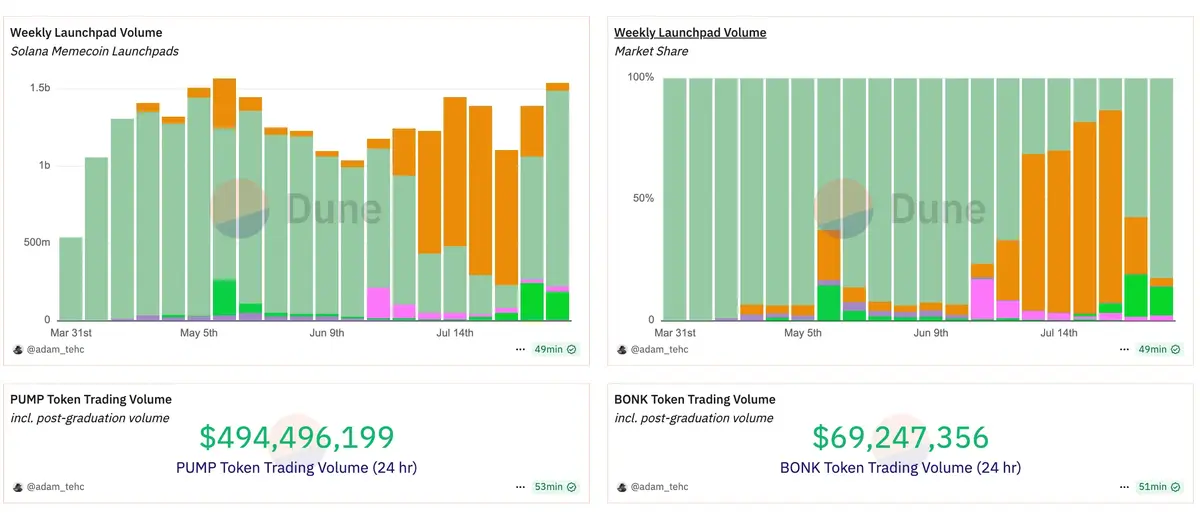This screenshot has width=1200, height=513.
Task: Click the checkmark icon beside 53min
Action: pos(571,487)
